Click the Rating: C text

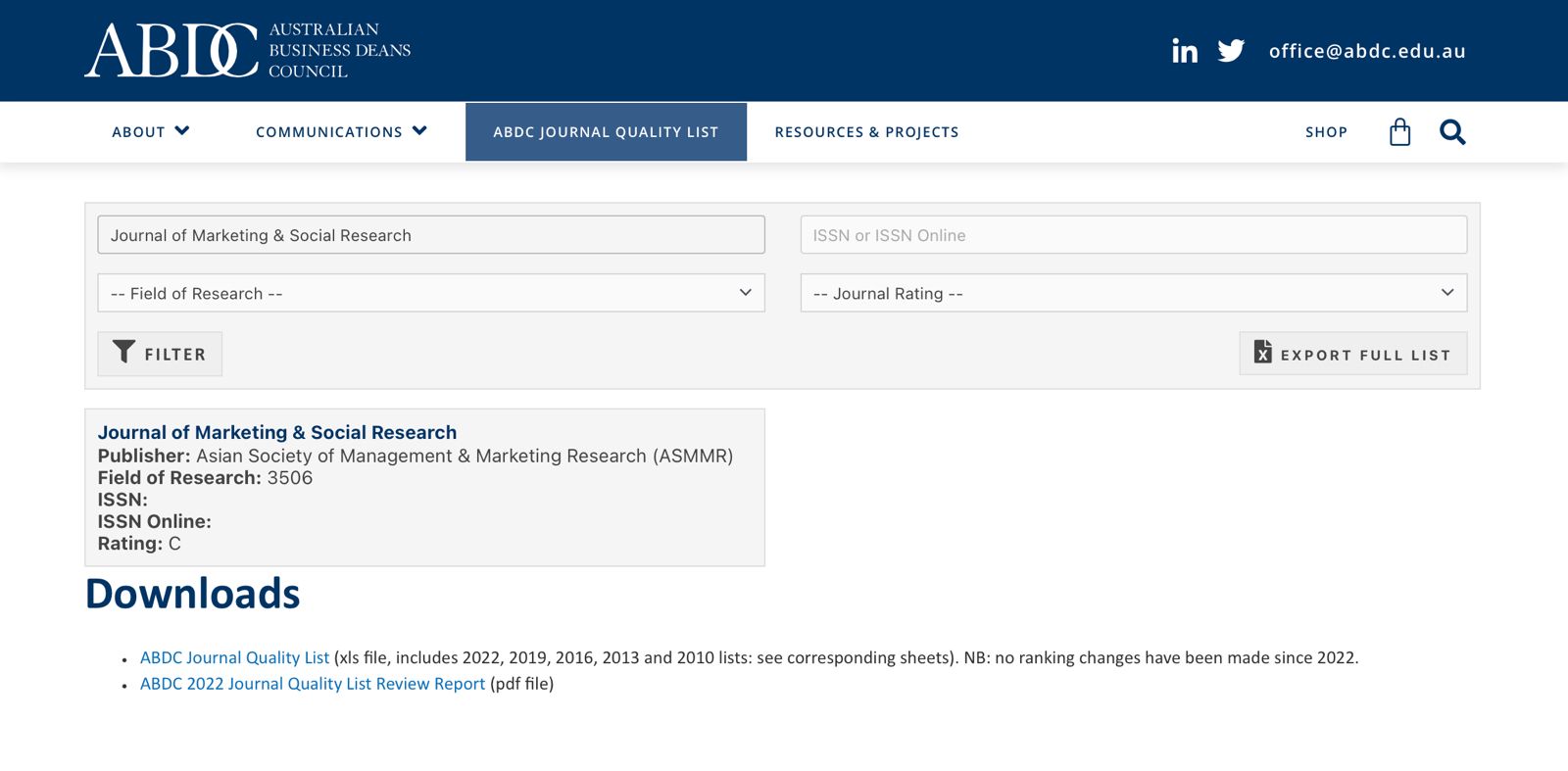[139, 544]
